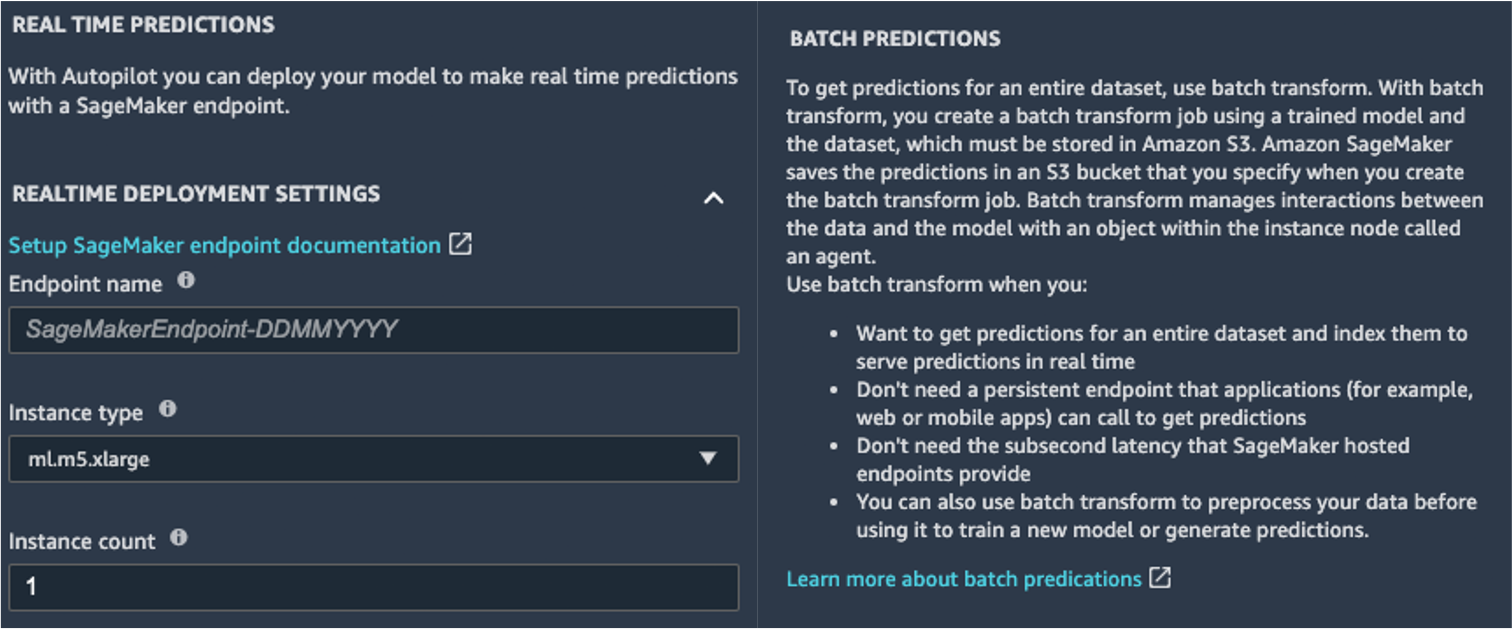The height and width of the screenshot is (629, 1512).
Task: Click the REALTIME DEPLOYMENT SETTINGS section header
Action: [x=196, y=194]
